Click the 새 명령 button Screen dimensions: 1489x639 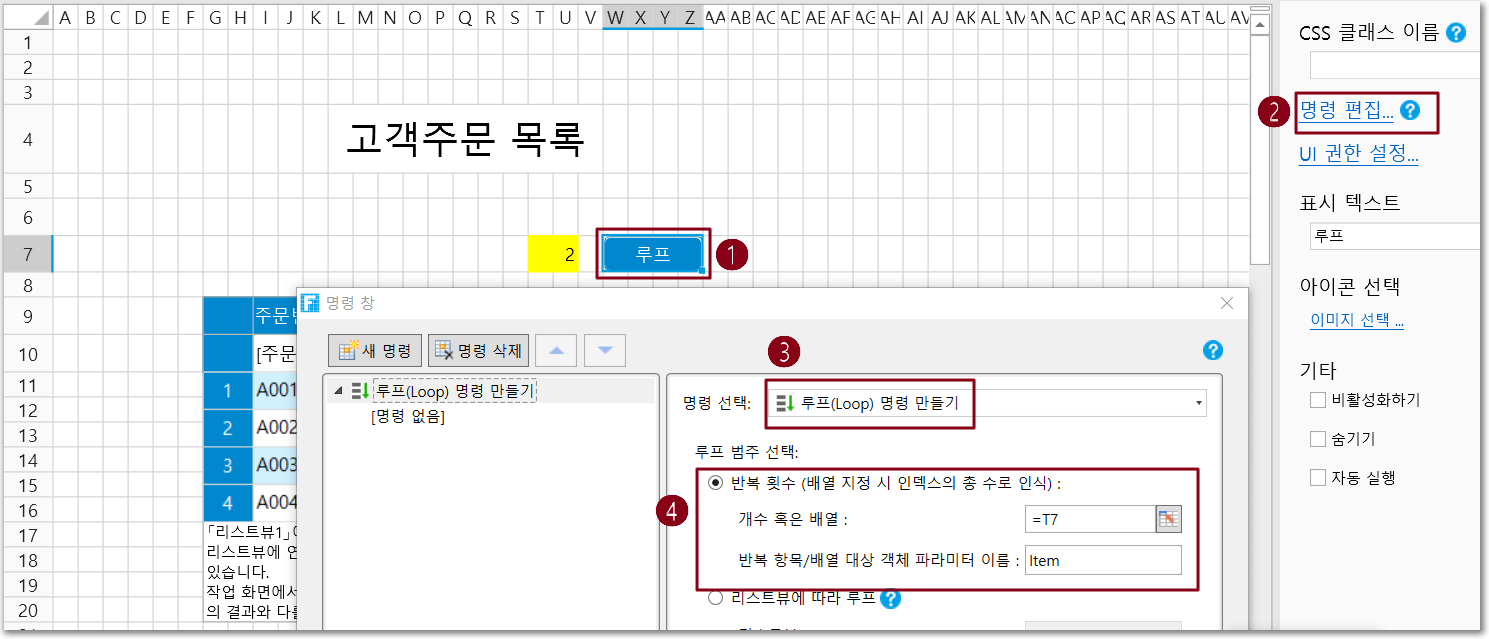pos(375,350)
